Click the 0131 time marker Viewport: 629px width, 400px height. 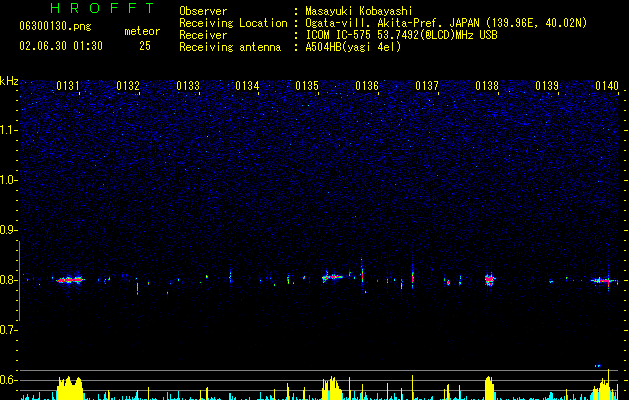coord(68,86)
